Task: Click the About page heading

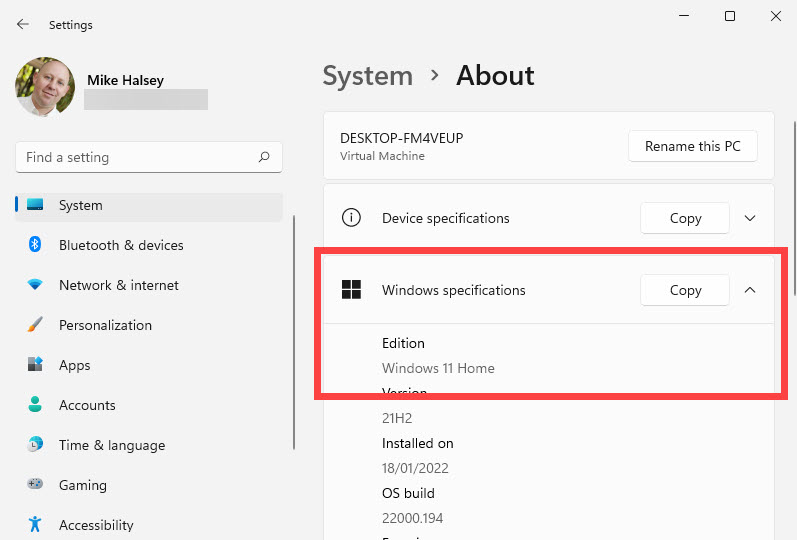Action: point(495,76)
